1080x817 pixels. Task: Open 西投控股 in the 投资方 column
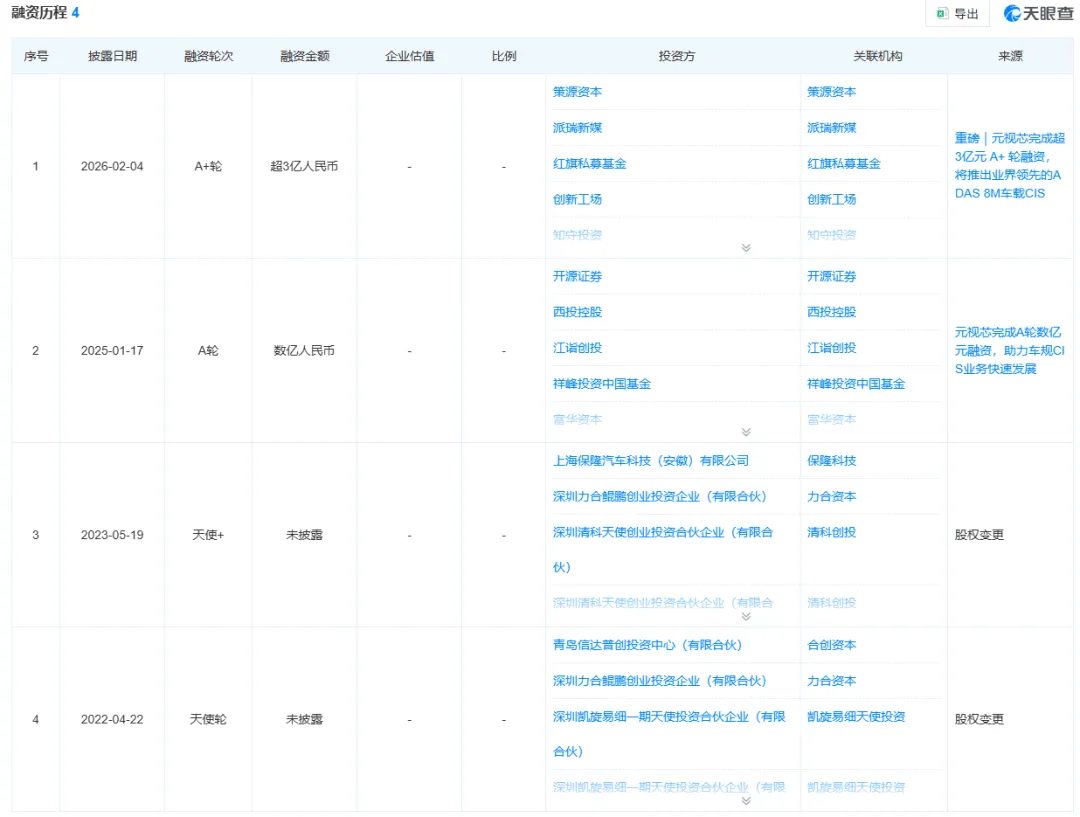pyautogui.click(x=577, y=312)
